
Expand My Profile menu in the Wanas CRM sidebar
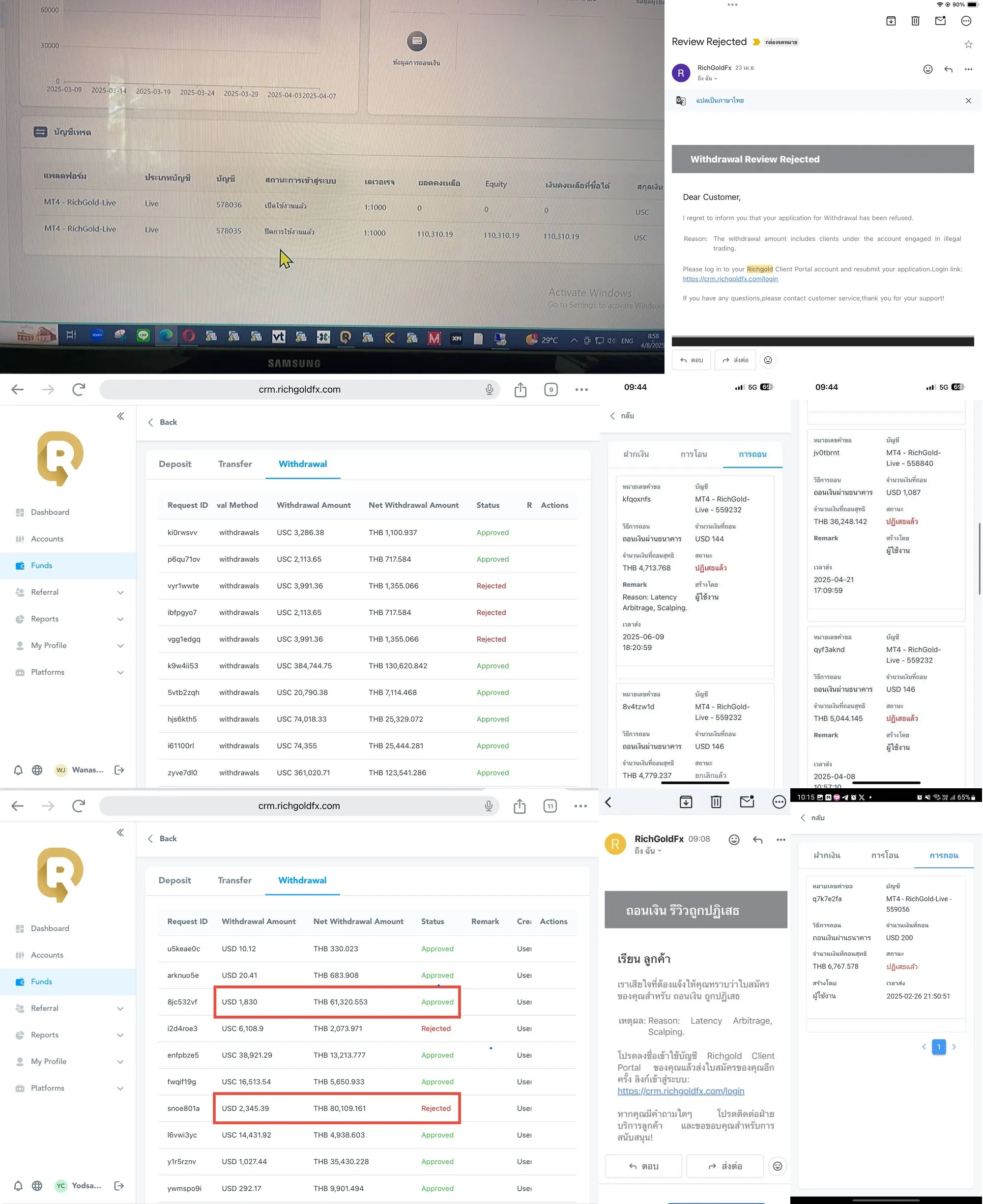[120, 645]
